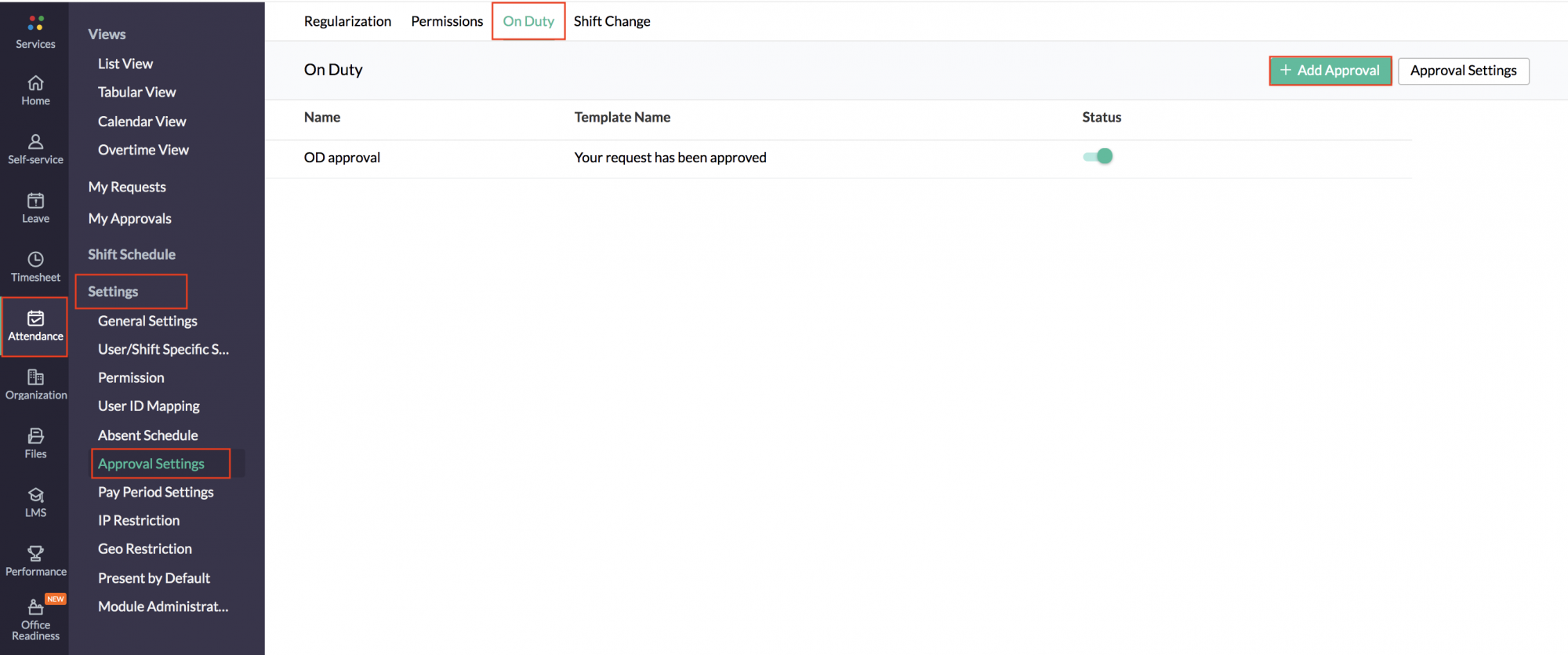The image size is (1568, 655).
Task: Click 'Your request has been approved' template
Action: point(670,158)
